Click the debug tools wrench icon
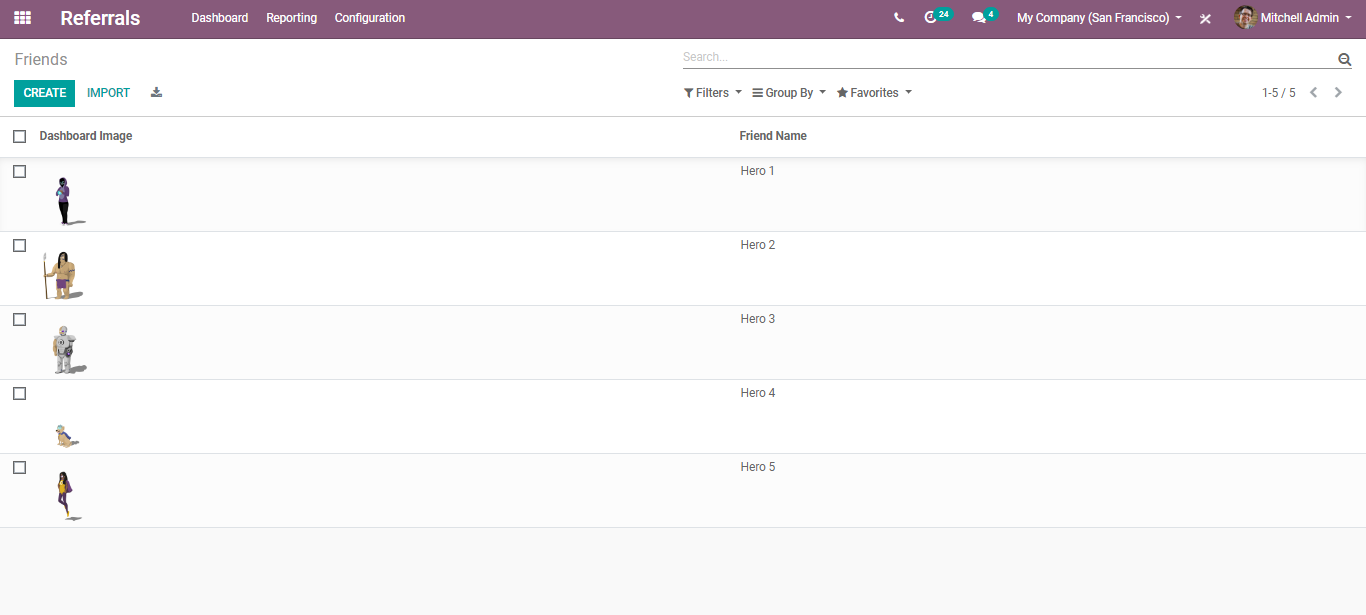This screenshot has height=615, width=1366. [1205, 18]
